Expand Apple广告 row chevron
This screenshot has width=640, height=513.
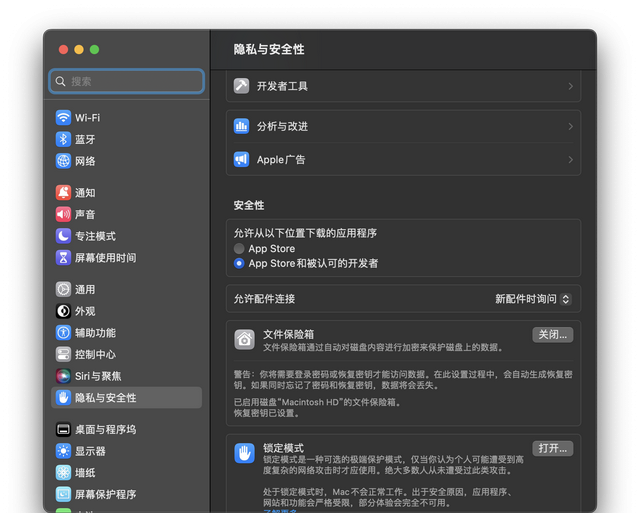[571, 160]
